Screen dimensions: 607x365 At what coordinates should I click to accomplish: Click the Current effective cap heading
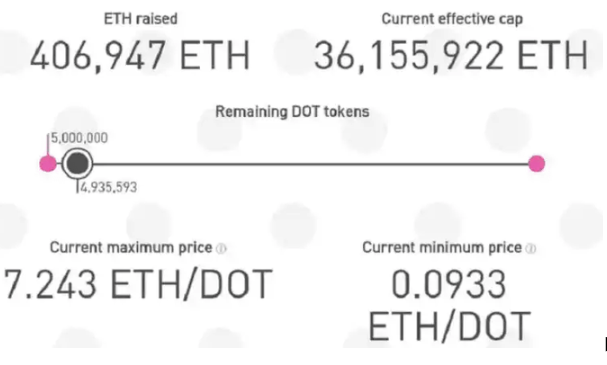pyautogui.click(x=452, y=19)
